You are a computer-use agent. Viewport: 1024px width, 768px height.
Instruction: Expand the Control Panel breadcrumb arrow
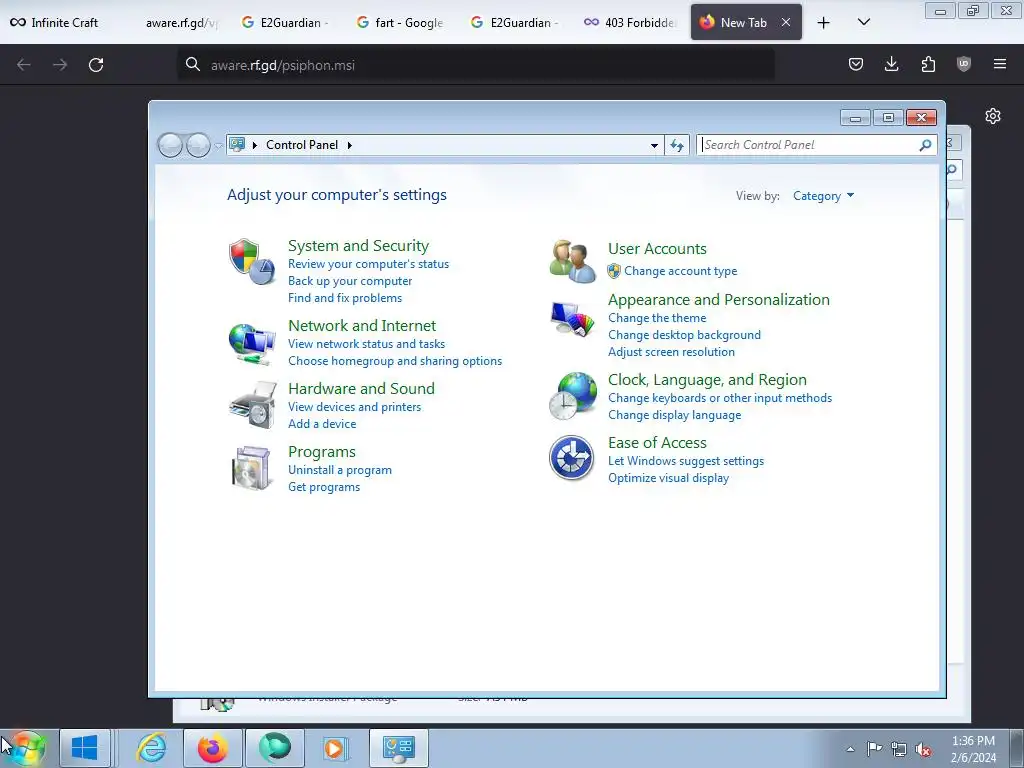[350, 145]
